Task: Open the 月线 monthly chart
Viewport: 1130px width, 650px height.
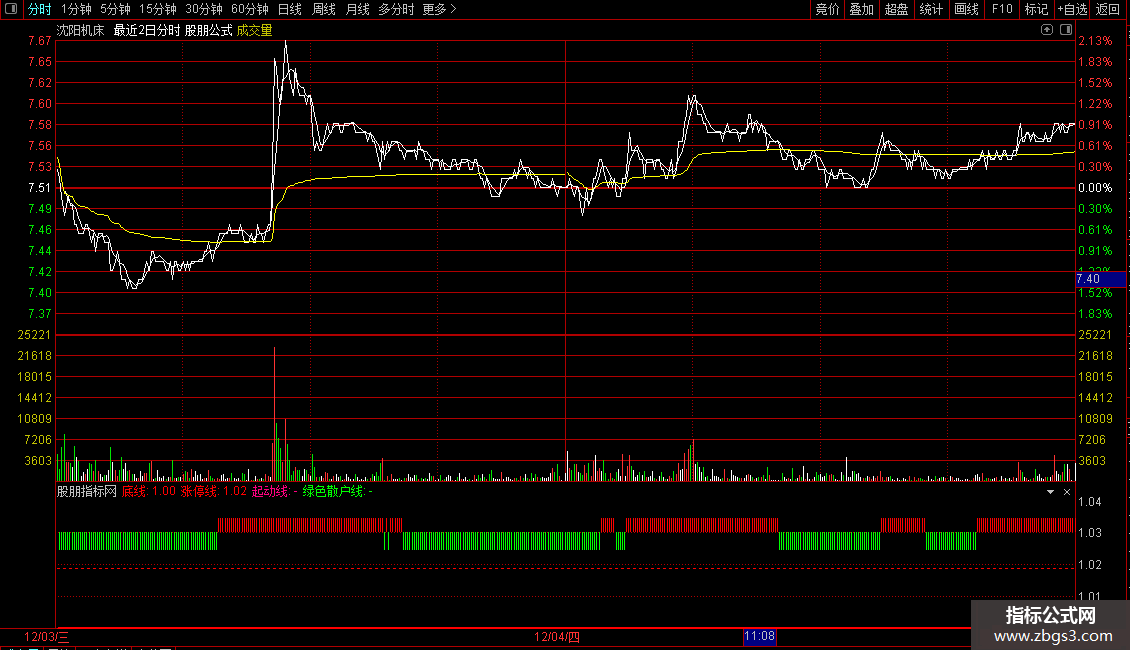Action: (x=357, y=9)
